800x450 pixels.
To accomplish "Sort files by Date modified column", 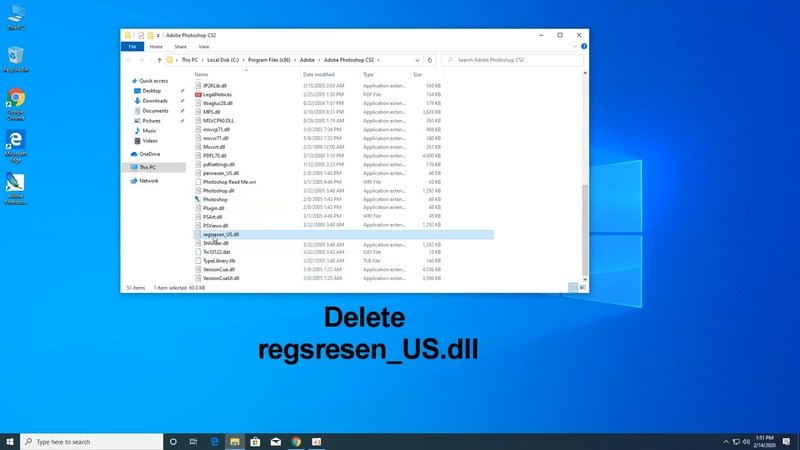I will tap(319, 74).
